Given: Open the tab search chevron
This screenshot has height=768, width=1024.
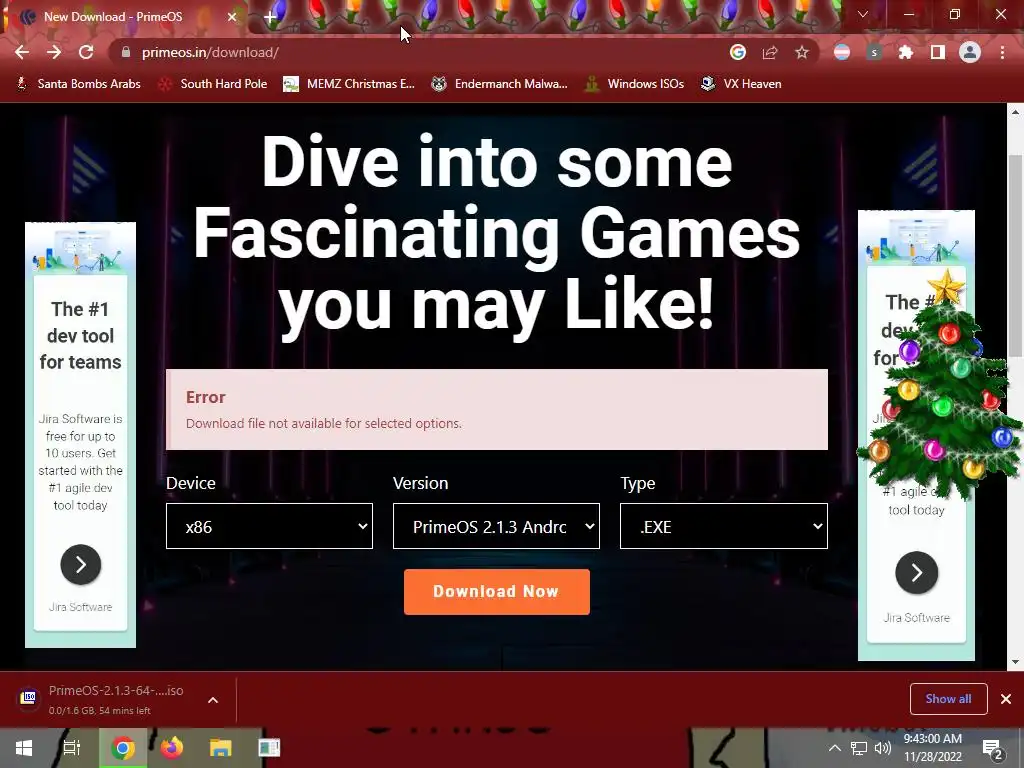Looking at the screenshot, I should point(863,14).
